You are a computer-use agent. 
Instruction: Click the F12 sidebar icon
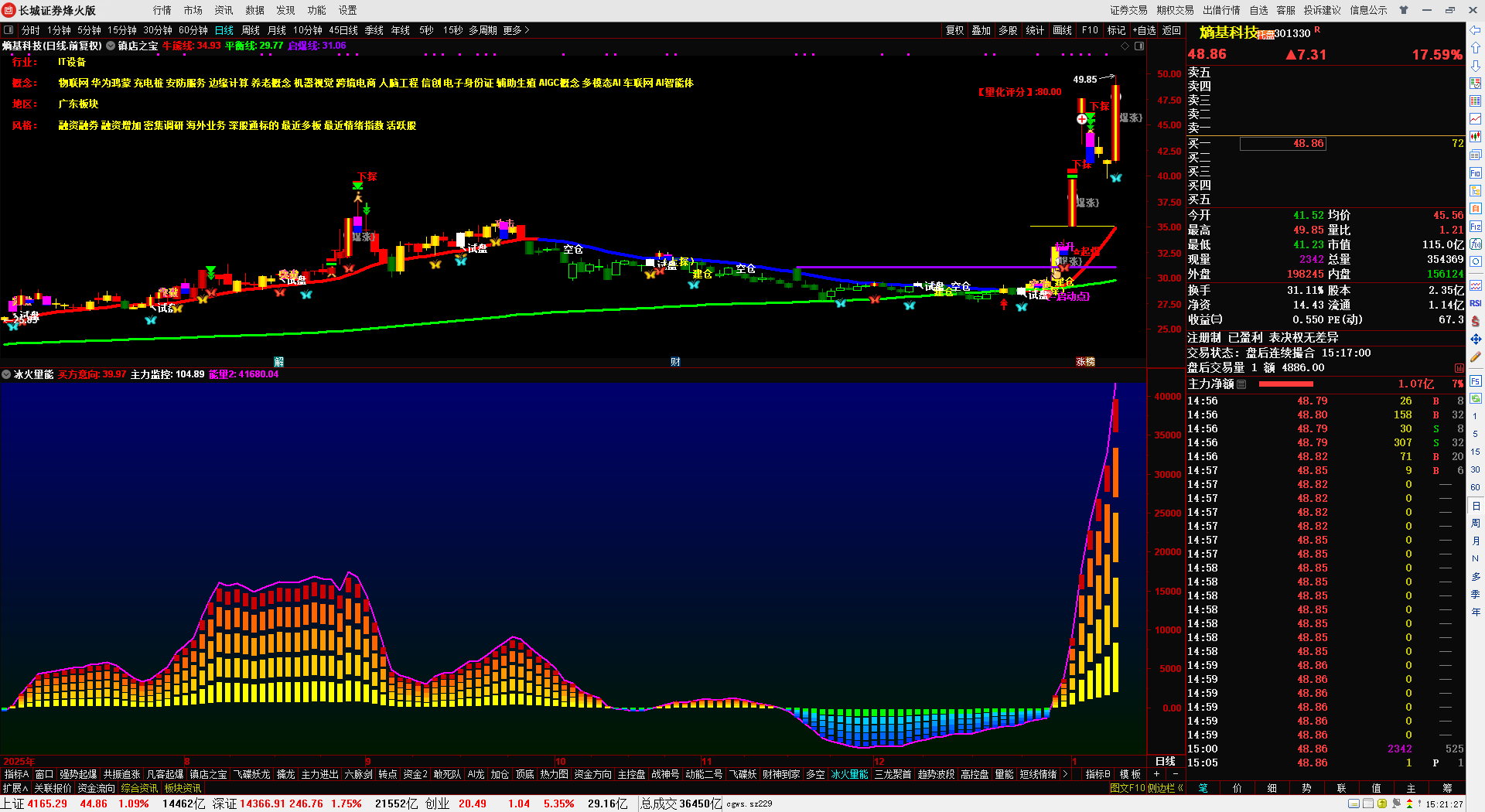pyautogui.click(x=1476, y=227)
